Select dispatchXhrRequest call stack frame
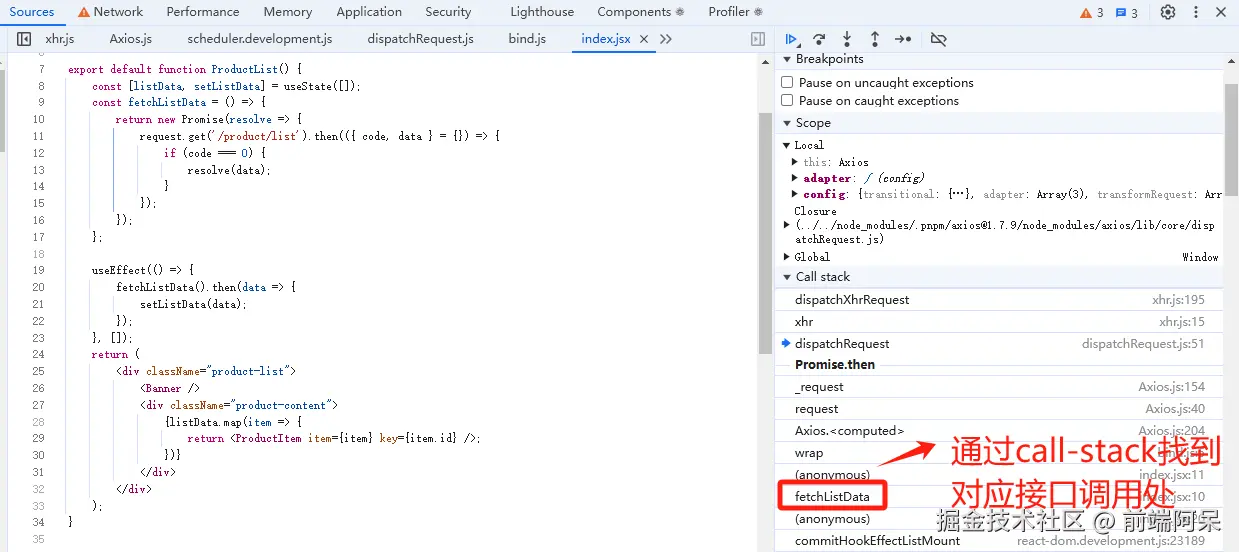This screenshot has height=552, width=1239. 999,300
